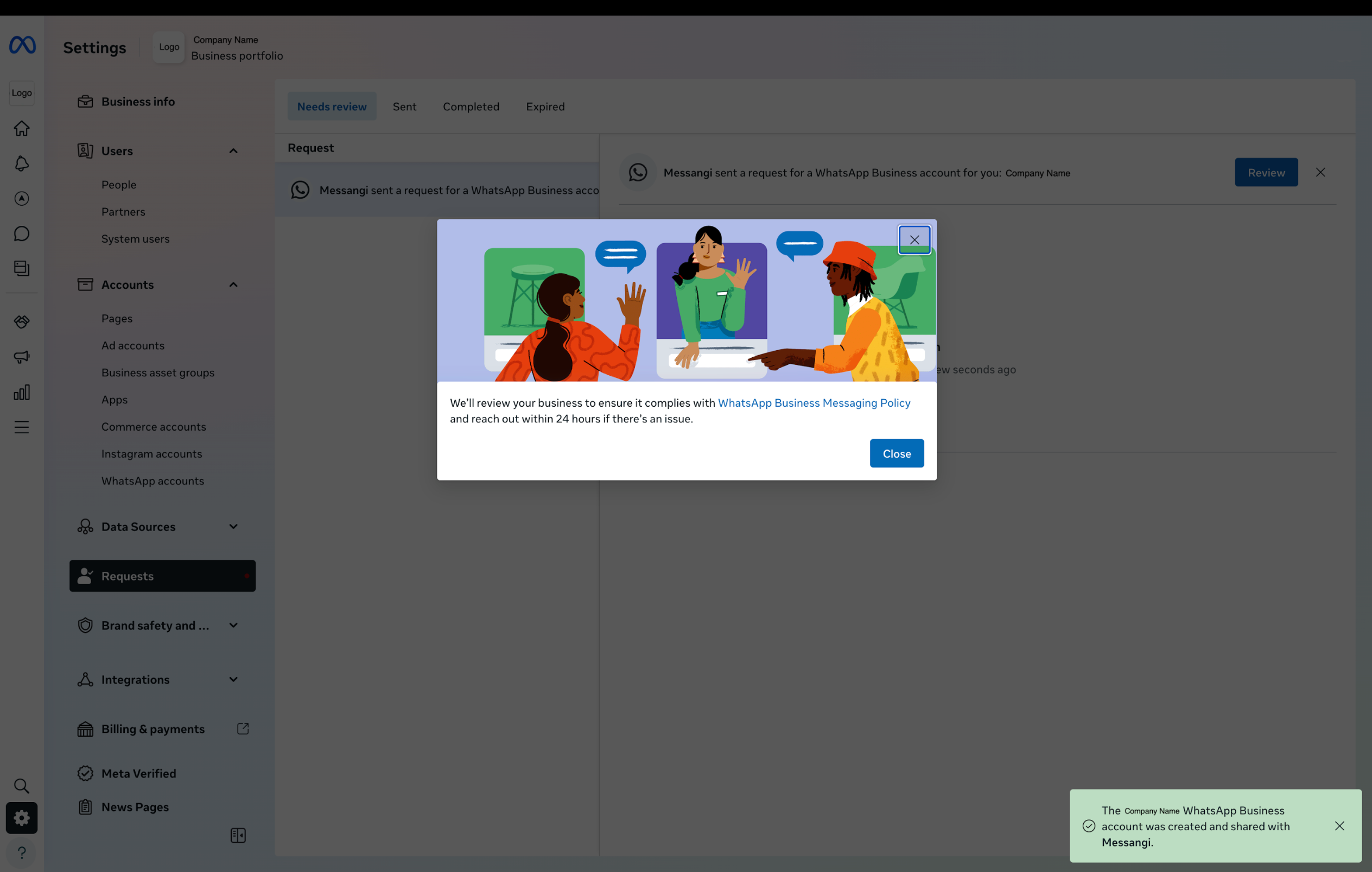Switch to the Expired tab
The image size is (1372, 872).
point(545,106)
